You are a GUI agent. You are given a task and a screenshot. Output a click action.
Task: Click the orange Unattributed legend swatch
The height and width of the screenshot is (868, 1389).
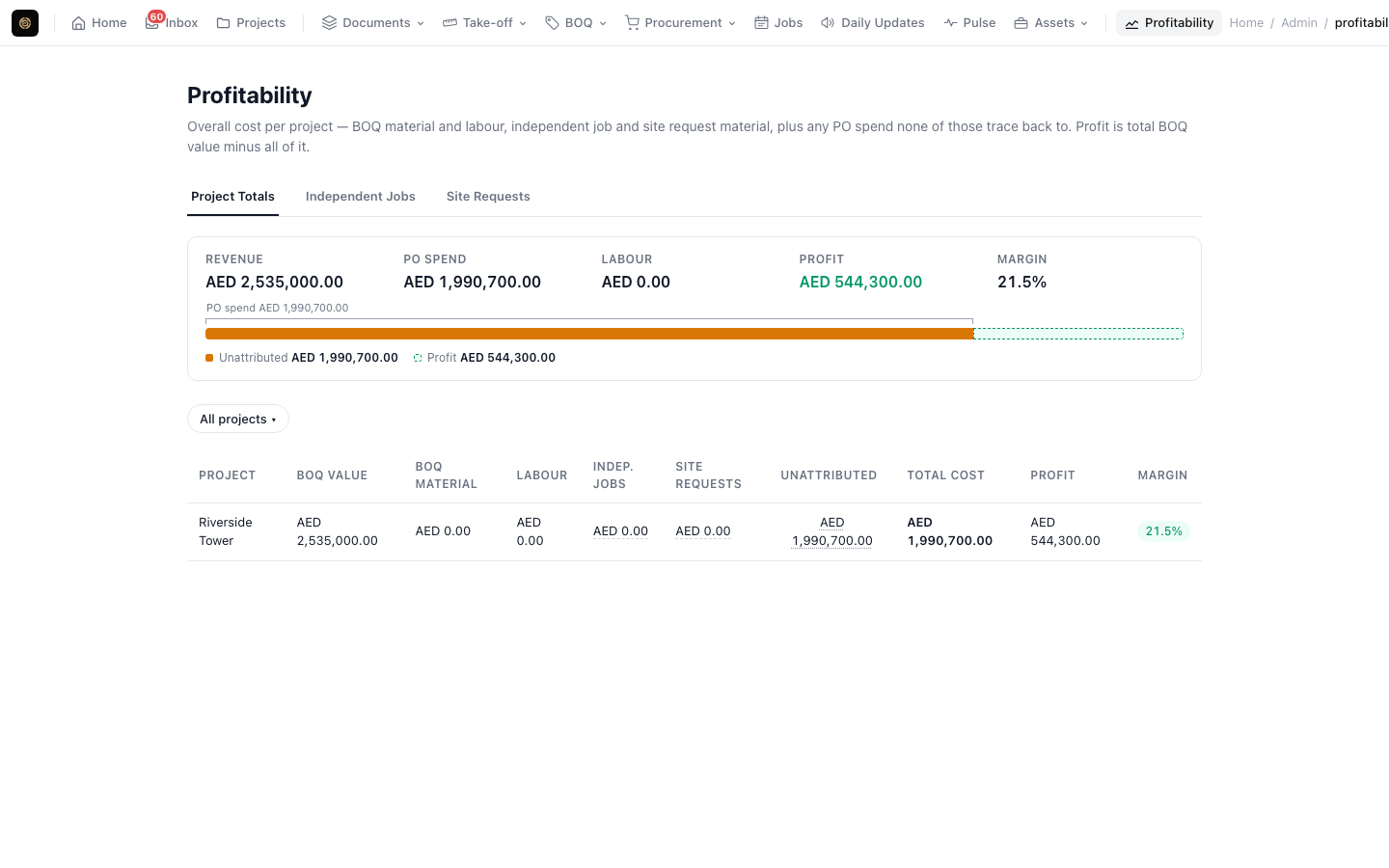209,358
